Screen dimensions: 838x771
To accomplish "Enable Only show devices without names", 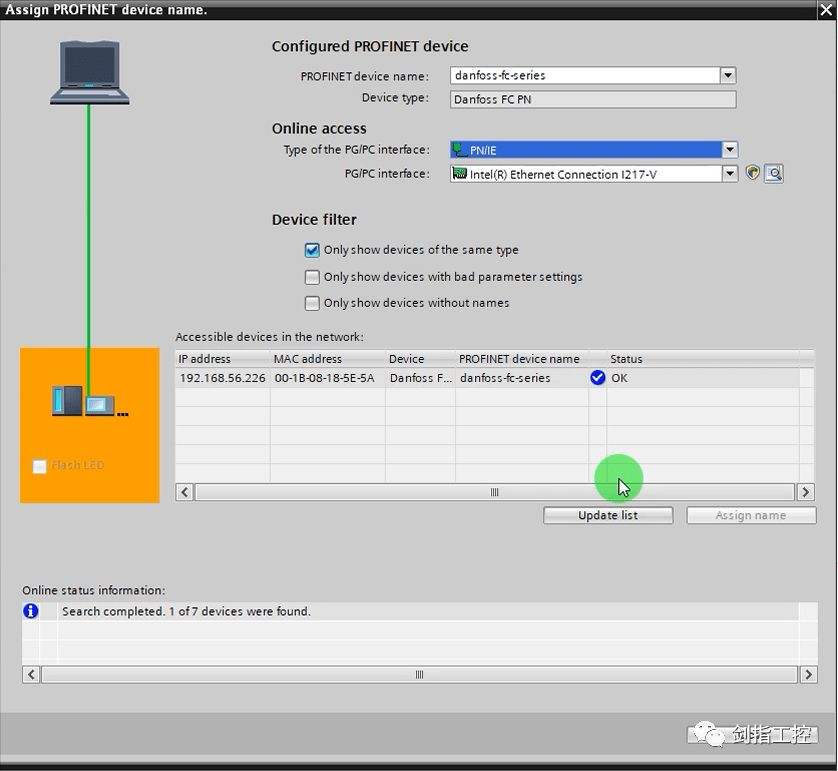I will (x=313, y=303).
